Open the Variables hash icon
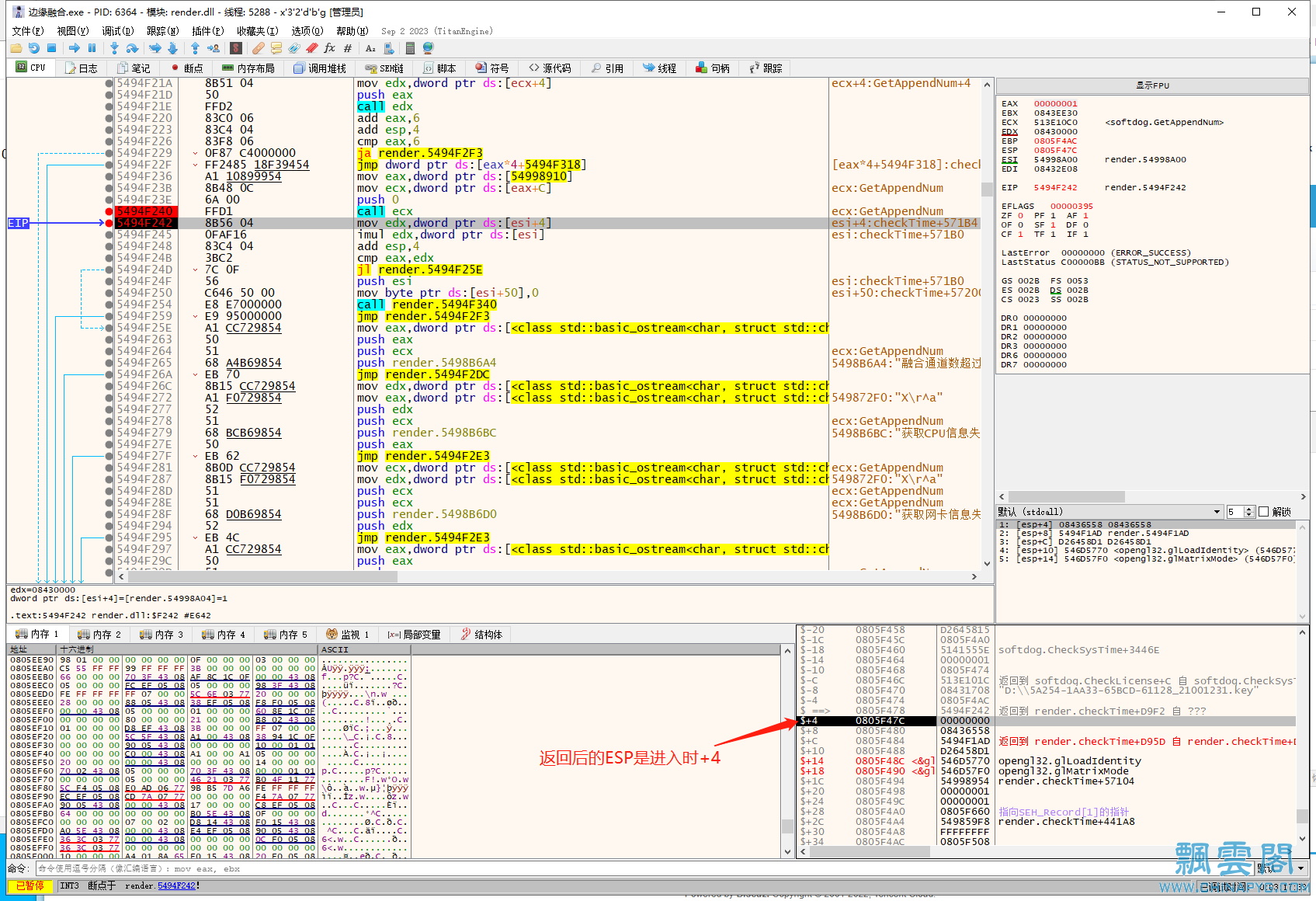The image size is (1316, 901). (348, 48)
